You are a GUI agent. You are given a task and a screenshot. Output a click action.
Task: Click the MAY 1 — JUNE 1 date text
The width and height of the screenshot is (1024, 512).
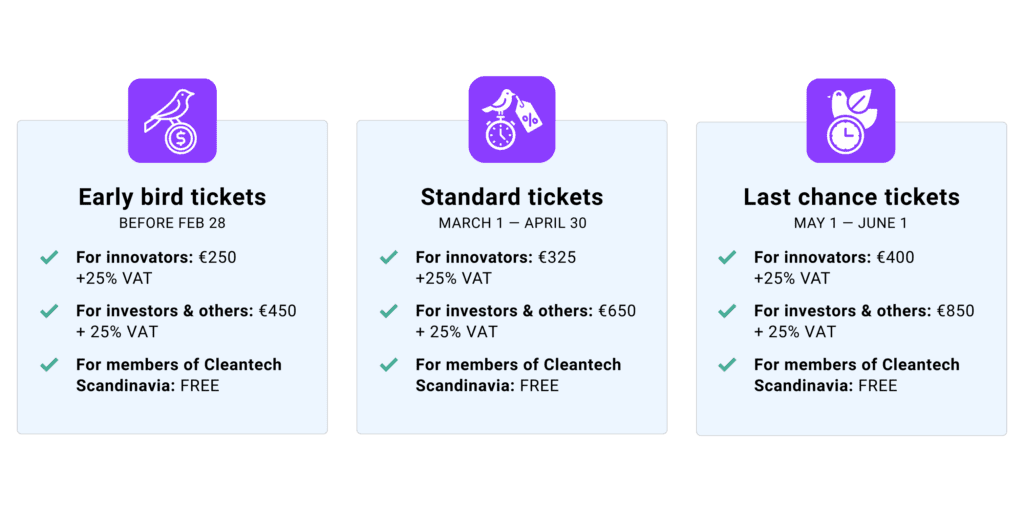point(851,223)
